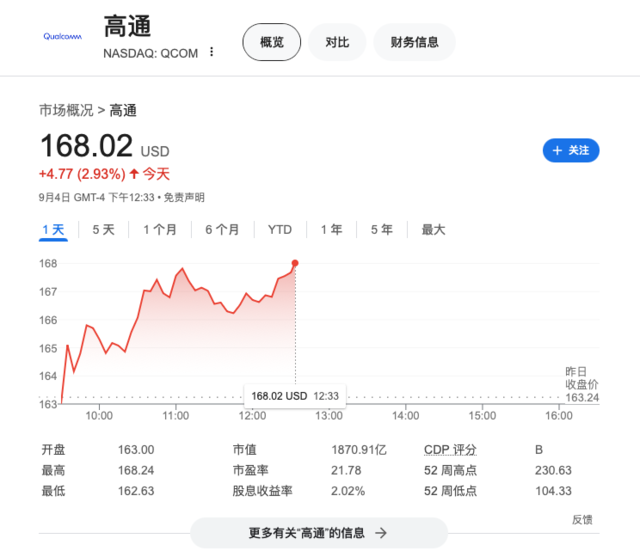
Task: Switch to the 对比 tab
Action: click(337, 42)
